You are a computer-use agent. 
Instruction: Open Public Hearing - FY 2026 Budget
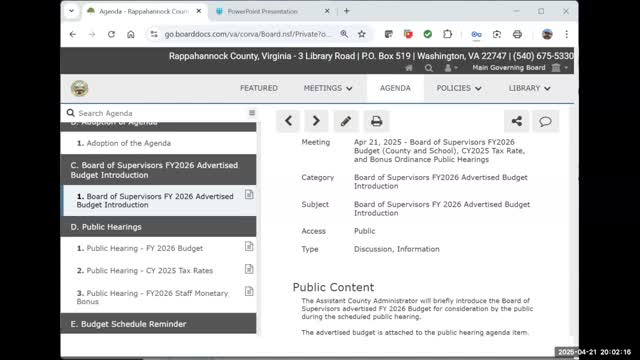[x=140, y=248]
